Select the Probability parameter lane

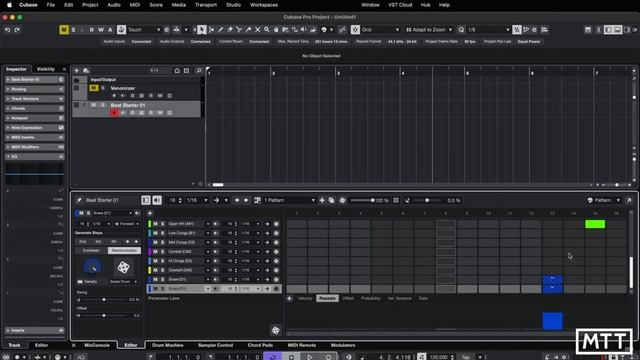[371, 298]
